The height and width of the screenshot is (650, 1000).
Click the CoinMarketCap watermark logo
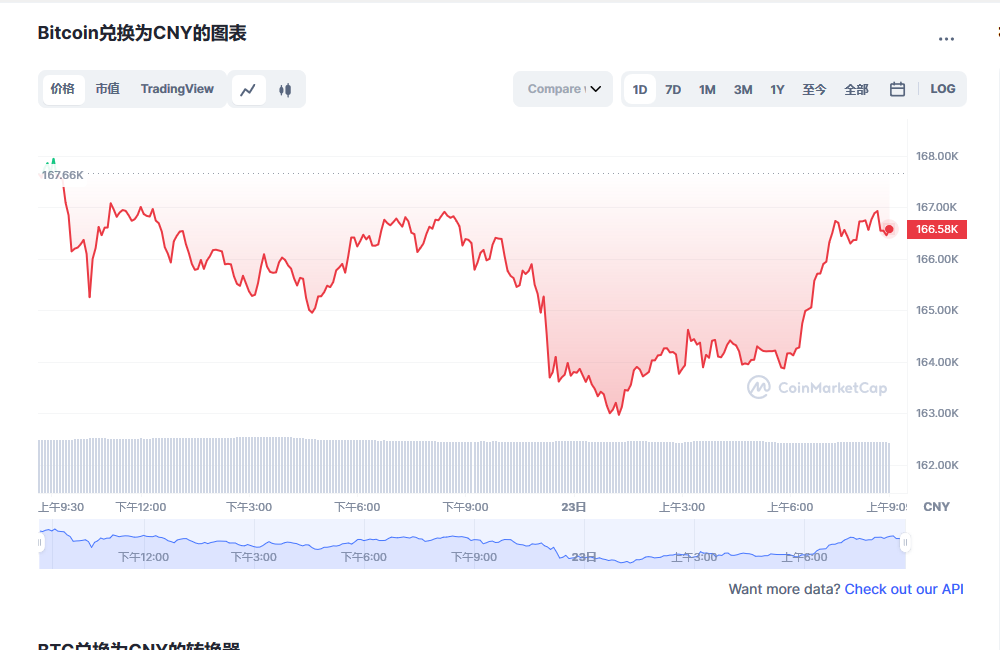[x=758, y=387]
